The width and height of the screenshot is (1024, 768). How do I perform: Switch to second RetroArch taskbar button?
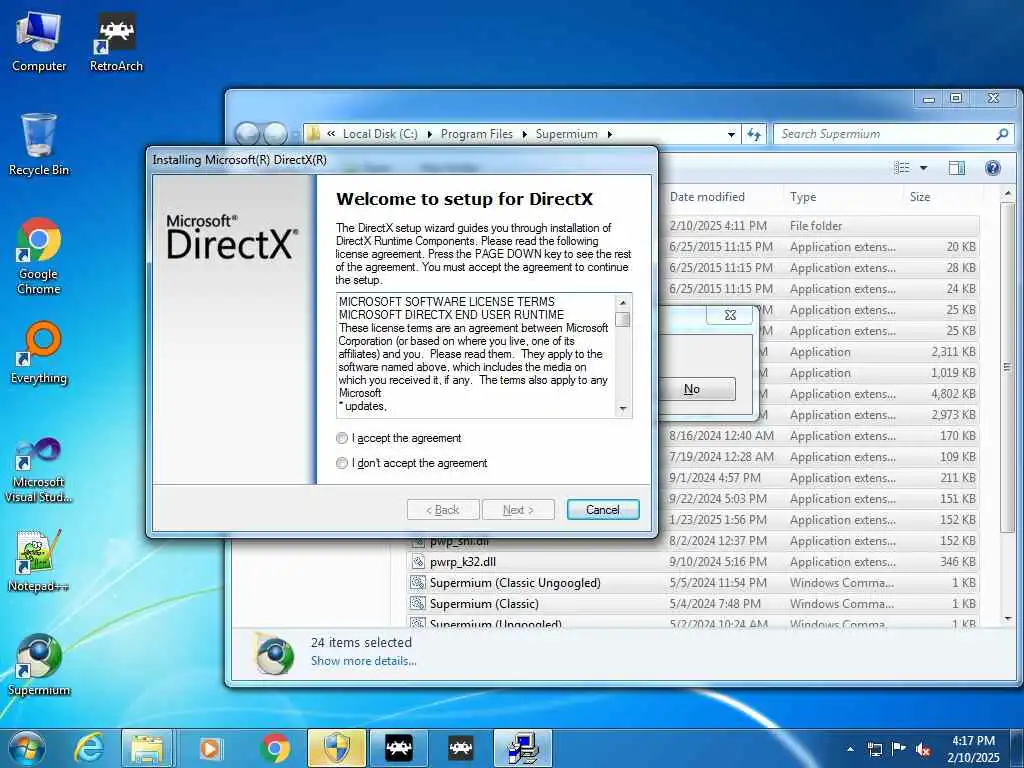(461, 748)
